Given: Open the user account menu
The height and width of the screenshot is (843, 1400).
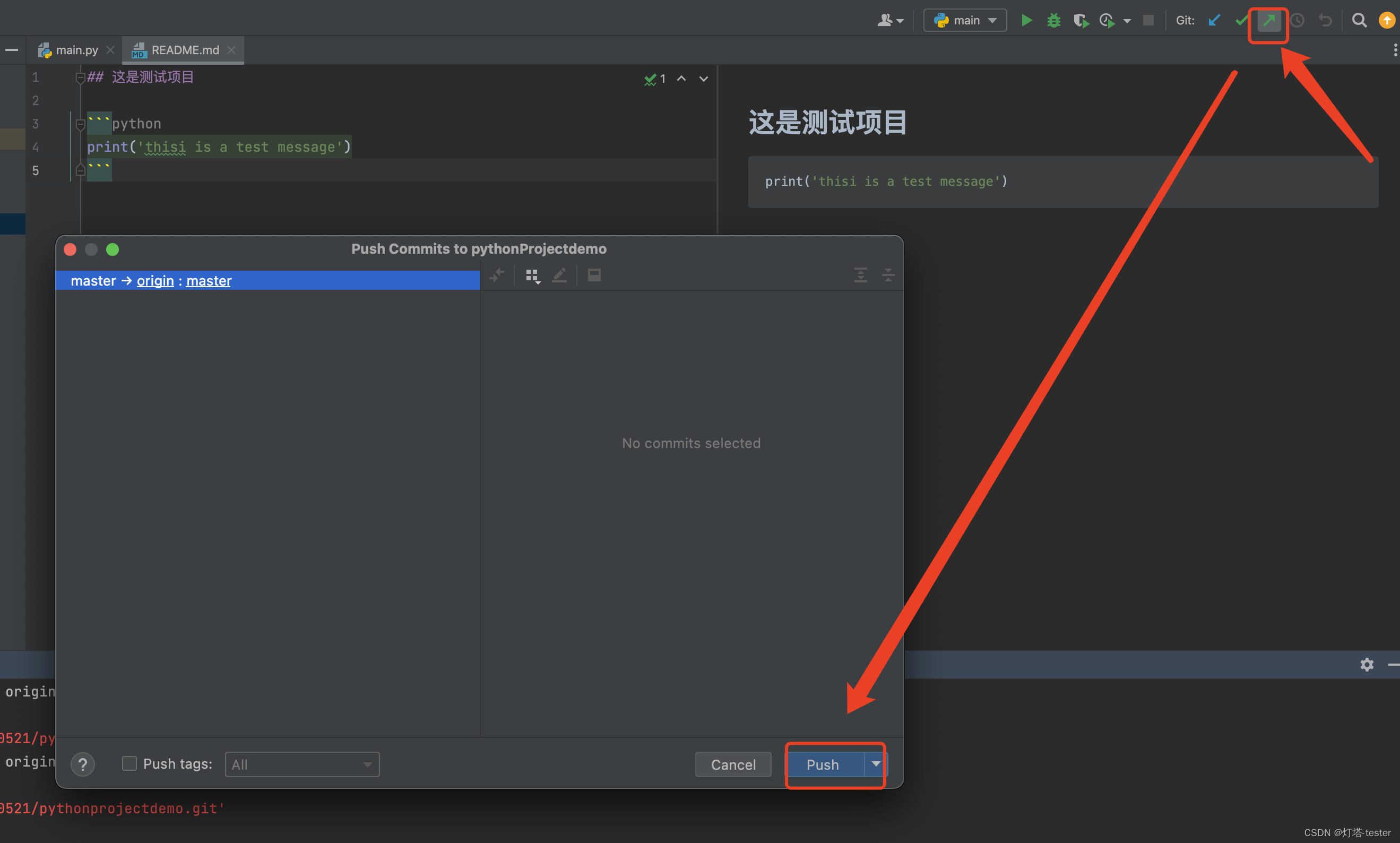Looking at the screenshot, I should click(x=890, y=21).
